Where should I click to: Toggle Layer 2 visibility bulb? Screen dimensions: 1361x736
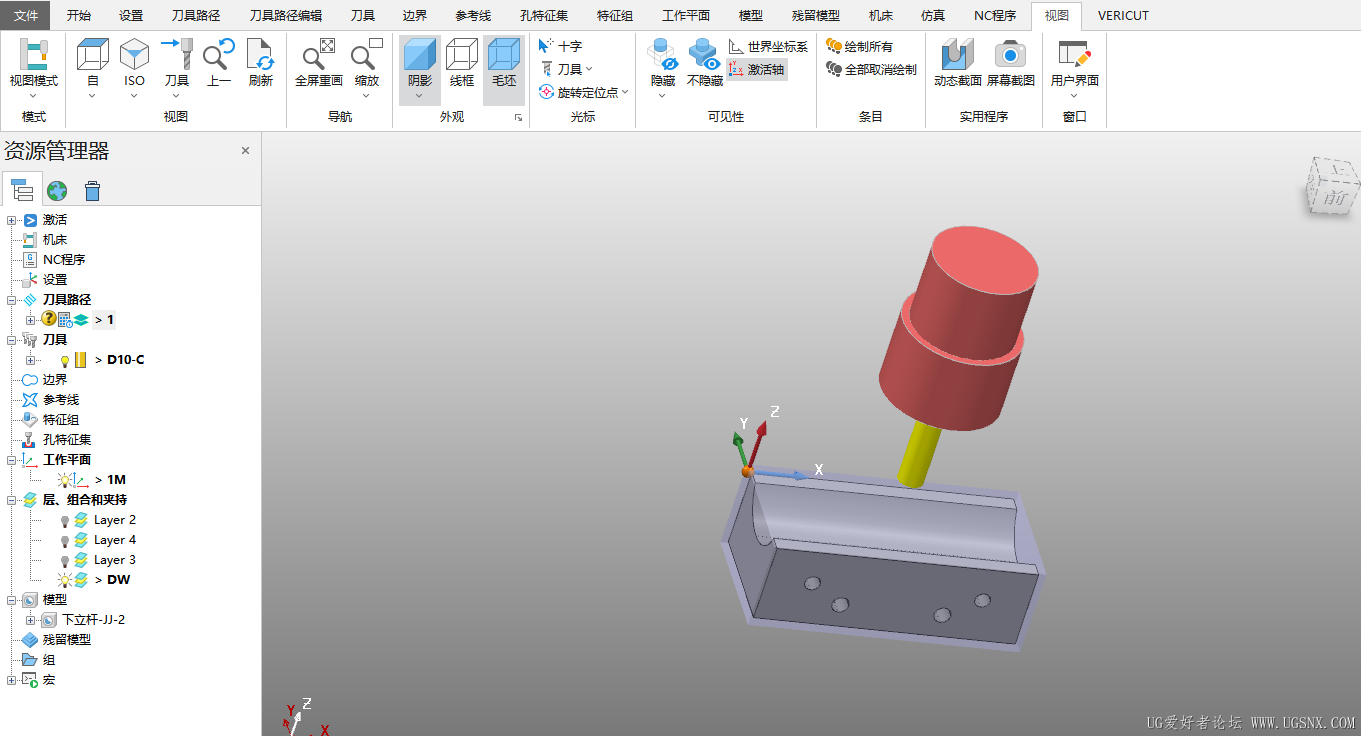click(65, 520)
